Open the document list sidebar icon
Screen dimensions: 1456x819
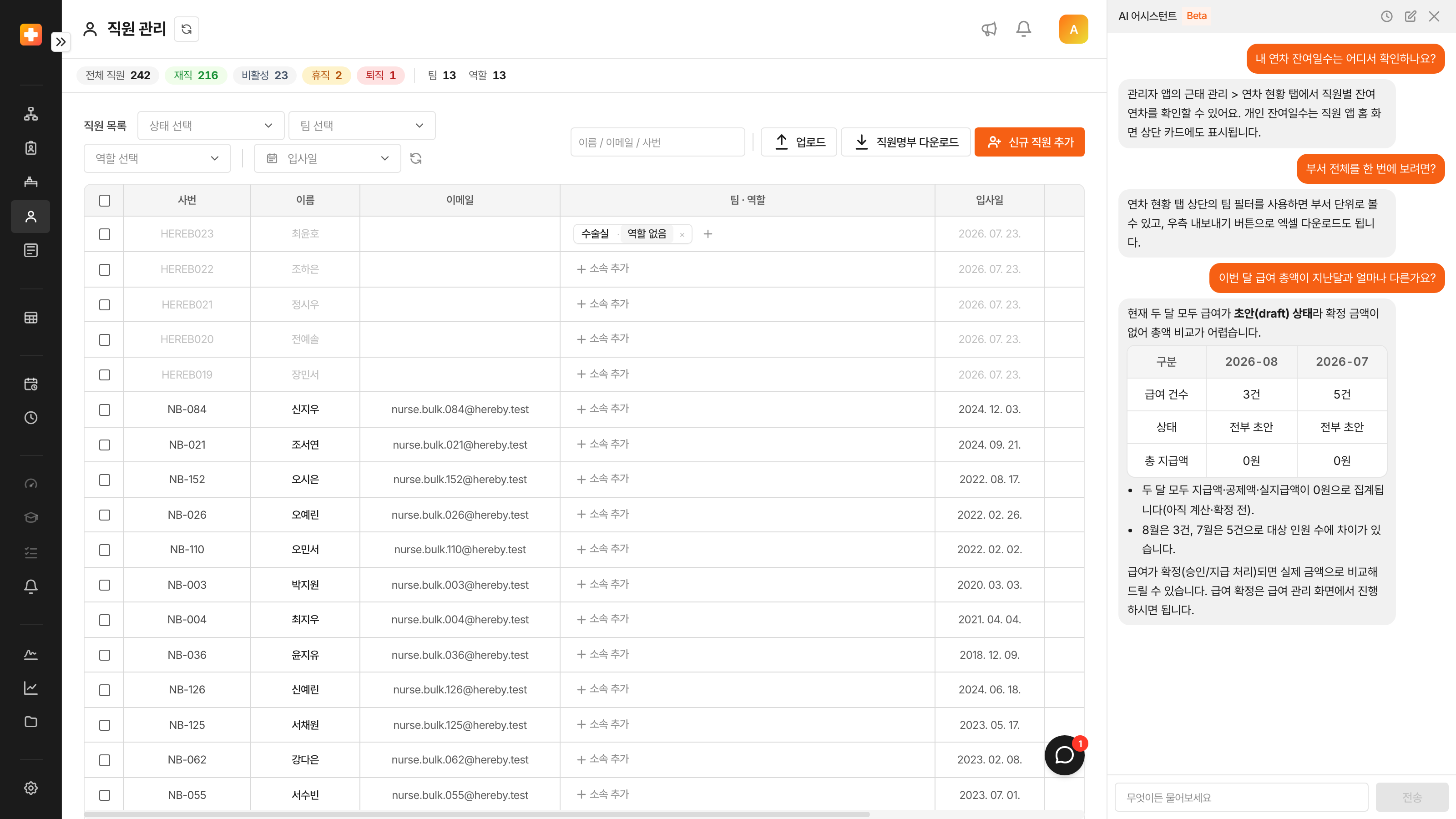pyautogui.click(x=30, y=250)
